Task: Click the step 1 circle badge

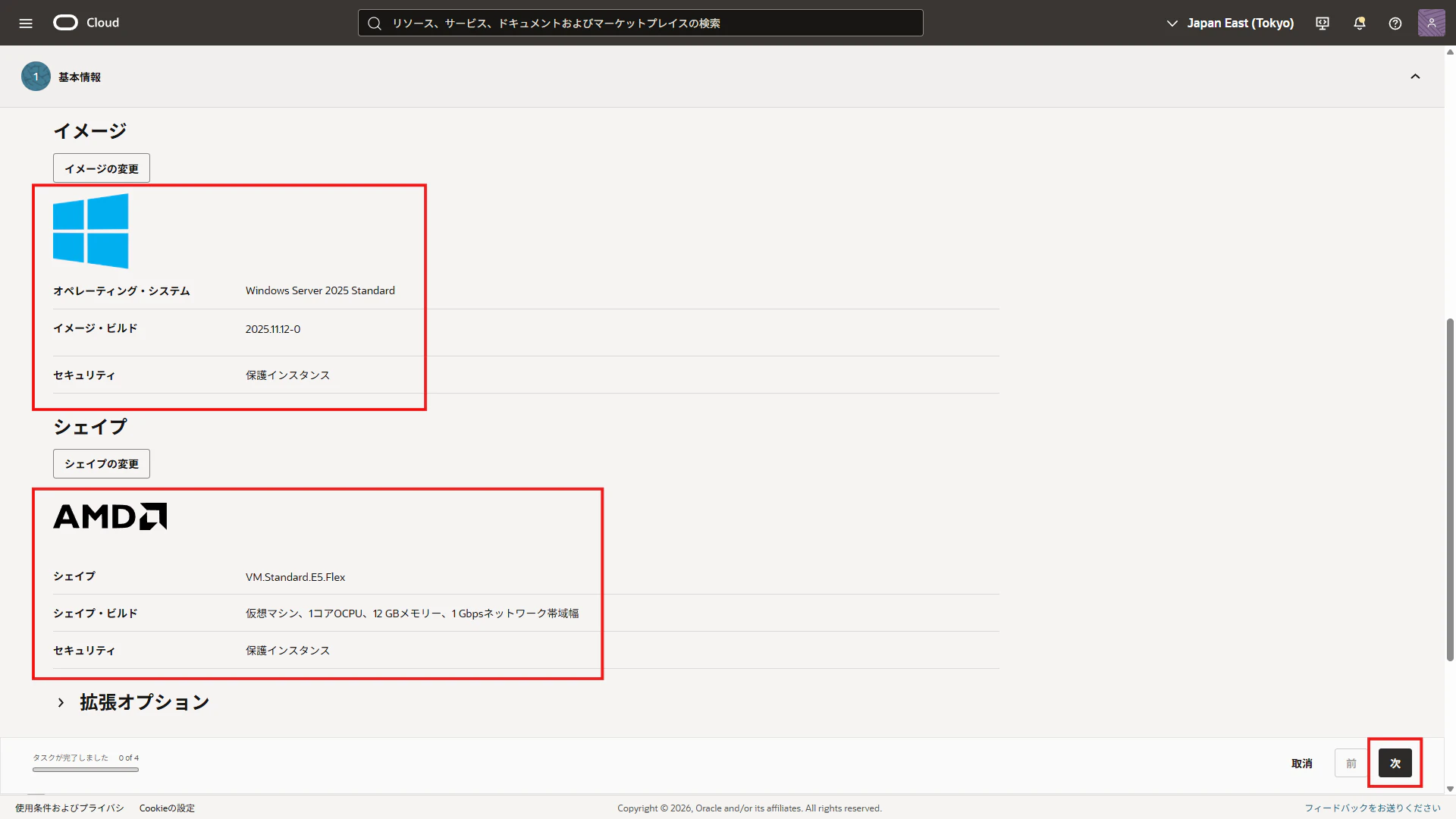Action: coord(36,77)
